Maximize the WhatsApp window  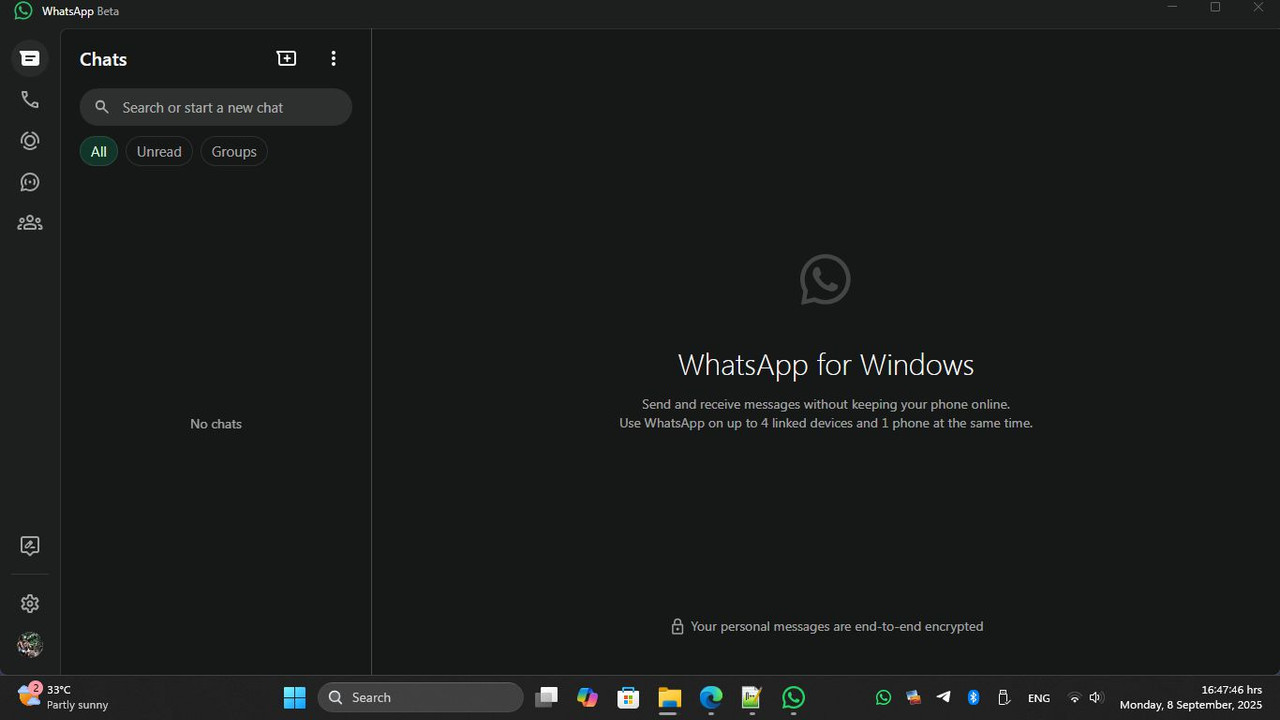tap(1215, 7)
